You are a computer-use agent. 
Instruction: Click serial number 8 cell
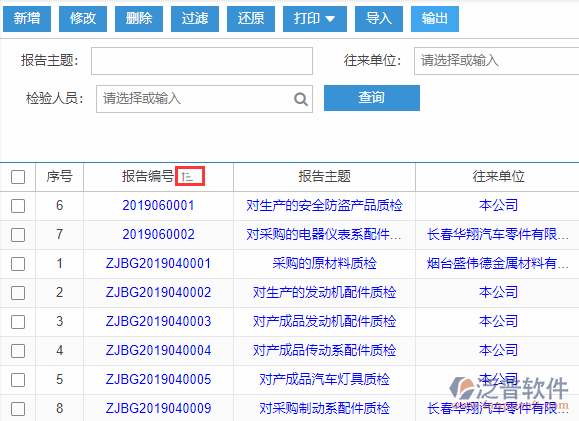(x=59, y=408)
